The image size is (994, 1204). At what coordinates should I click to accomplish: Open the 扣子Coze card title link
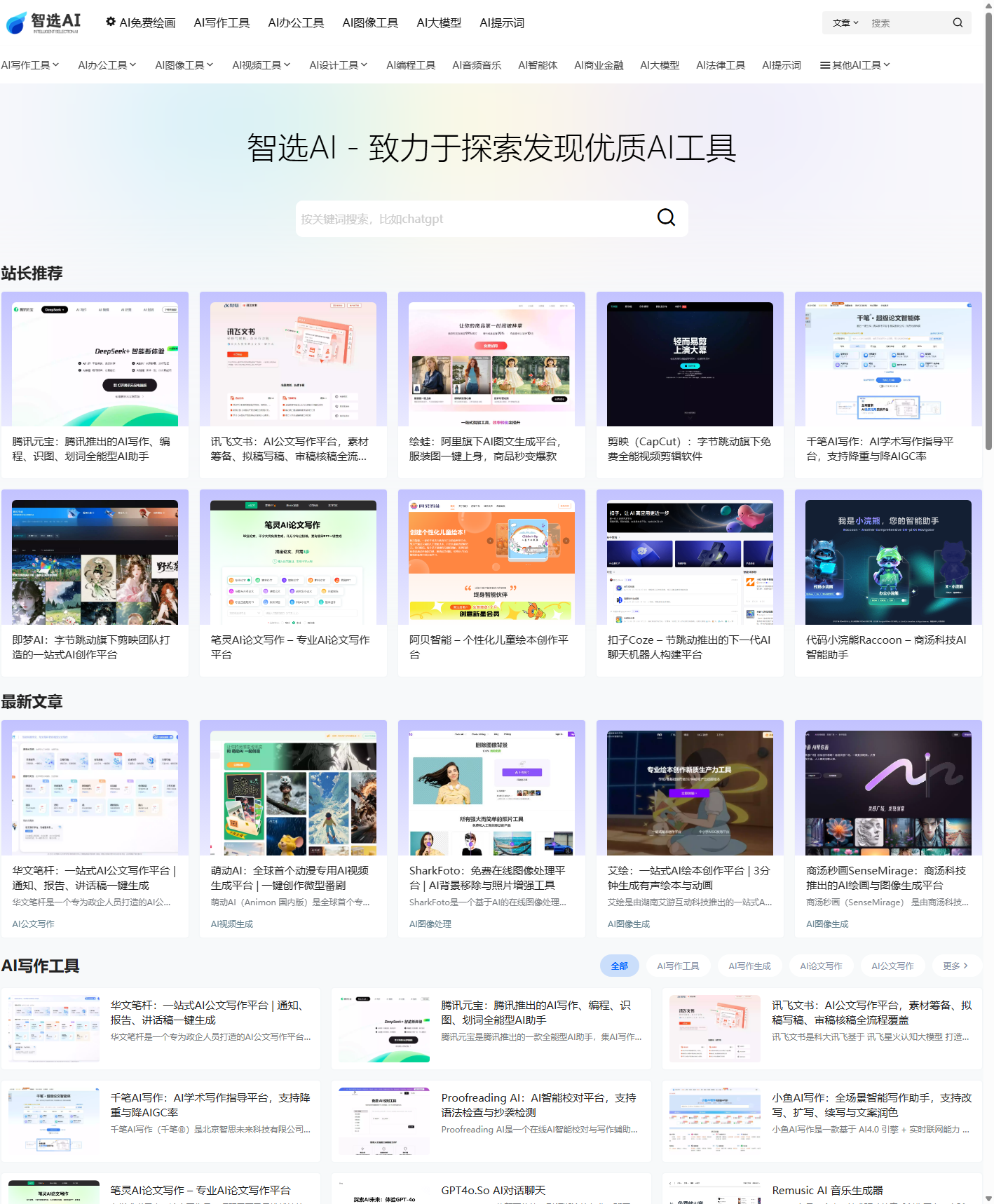tap(690, 647)
